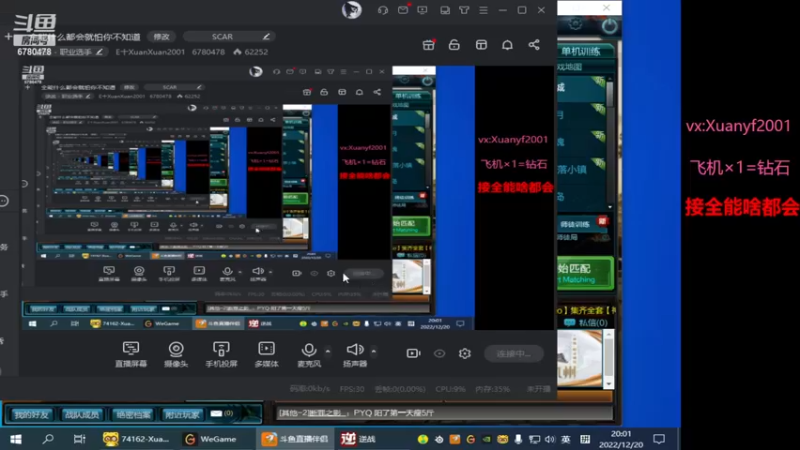Image resolution: width=800 pixels, height=450 pixels.
Task: Click the share icon
Action: [534, 45]
